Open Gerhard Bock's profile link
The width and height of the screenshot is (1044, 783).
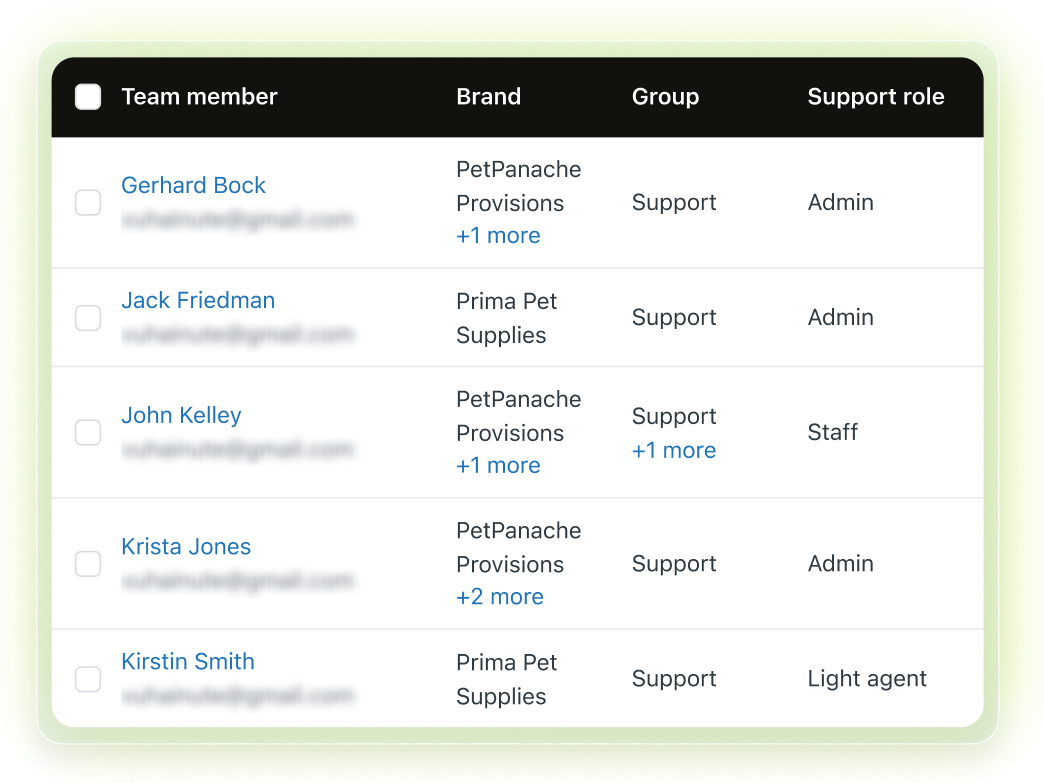[x=193, y=185]
